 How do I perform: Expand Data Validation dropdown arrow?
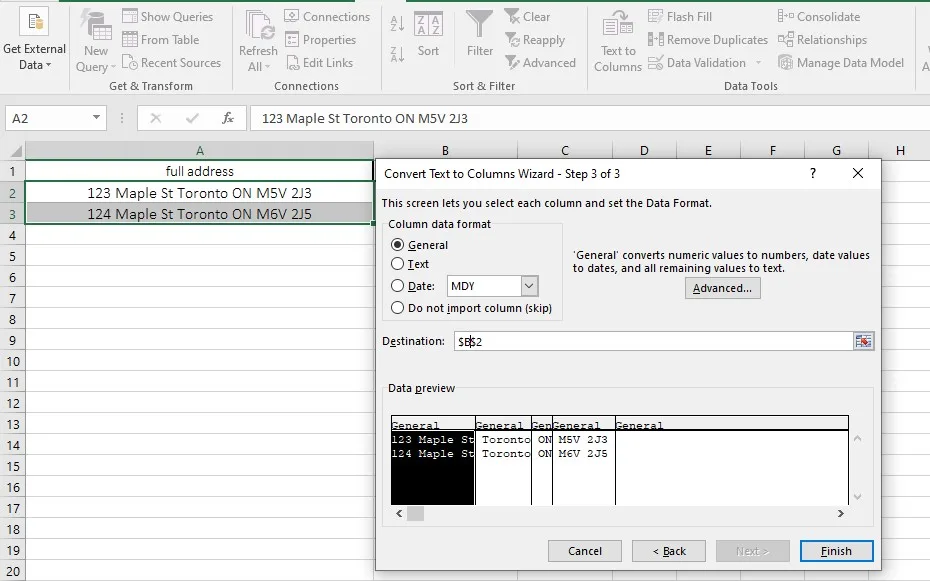(x=758, y=62)
